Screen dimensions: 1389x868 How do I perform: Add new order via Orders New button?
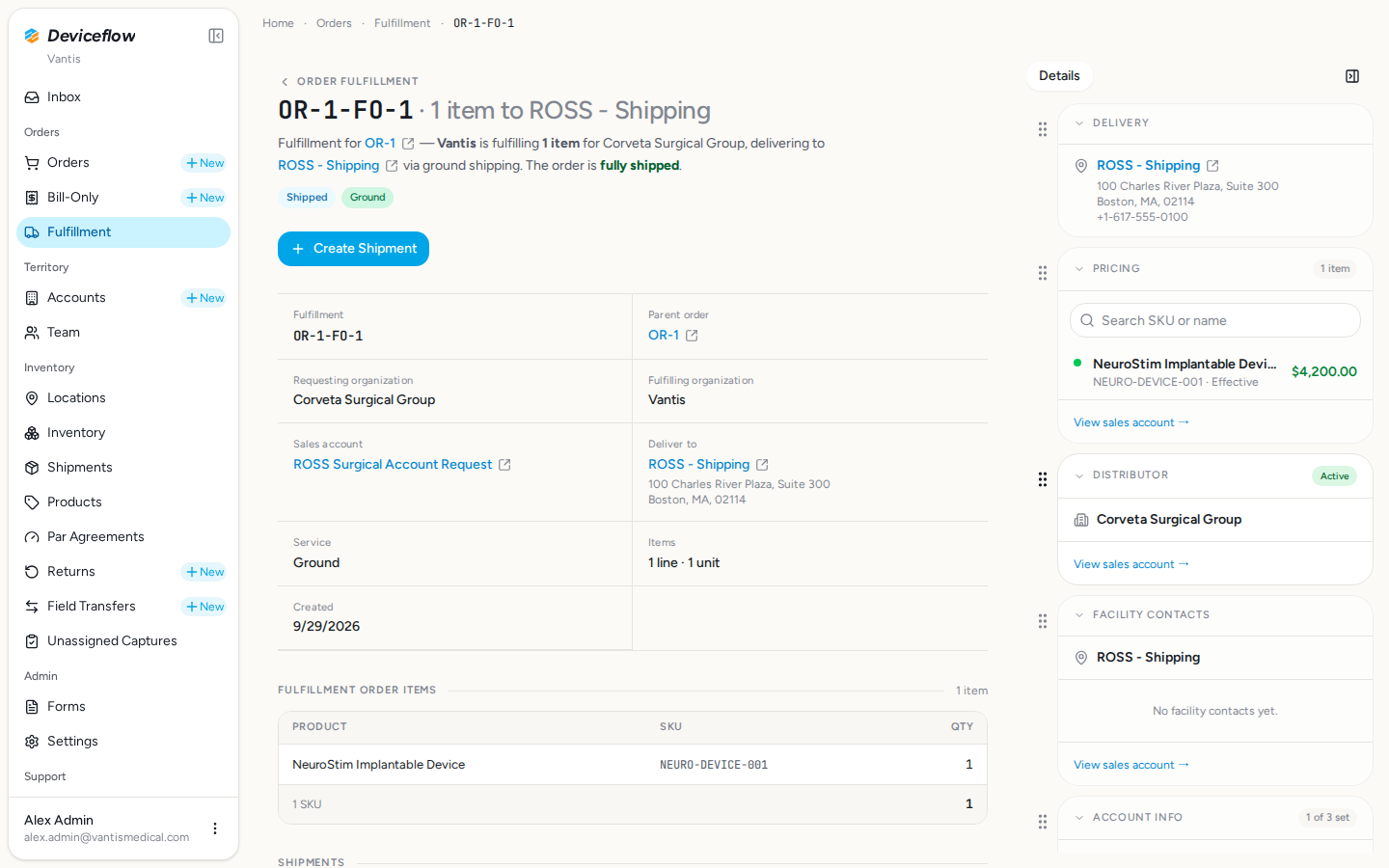[x=204, y=163]
